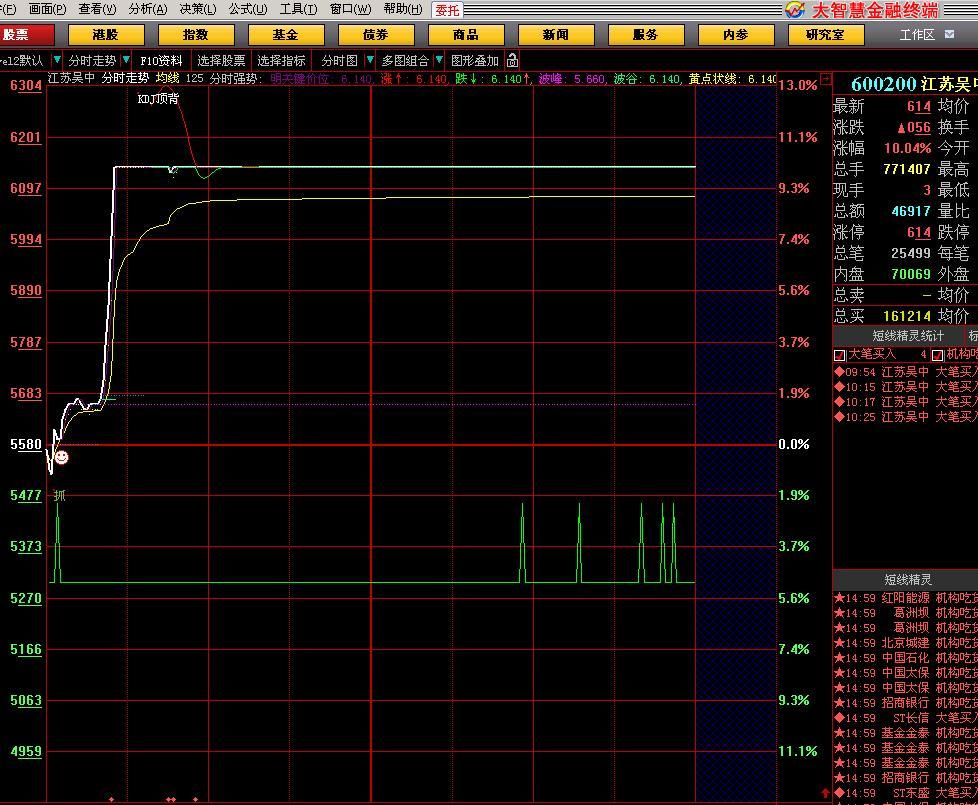Click the 港股 button
The width and height of the screenshot is (978, 805).
tap(105, 35)
